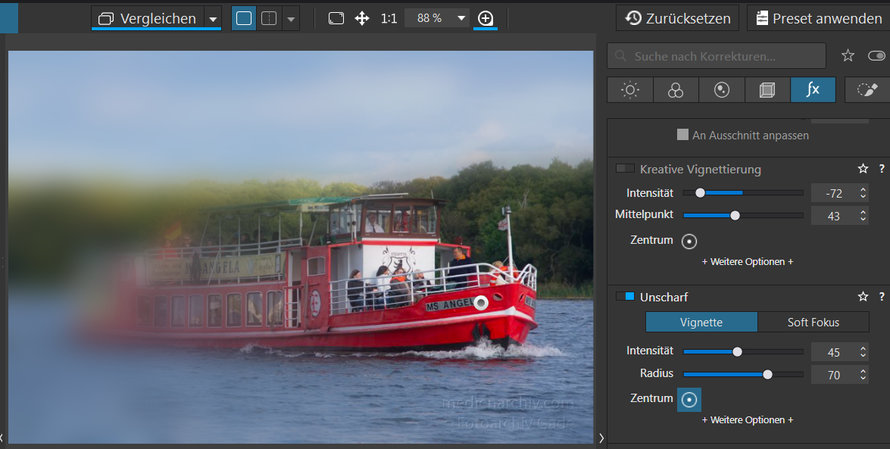Toggle the Unscharf correction switch
The image size is (890, 449).
point(625,296)
